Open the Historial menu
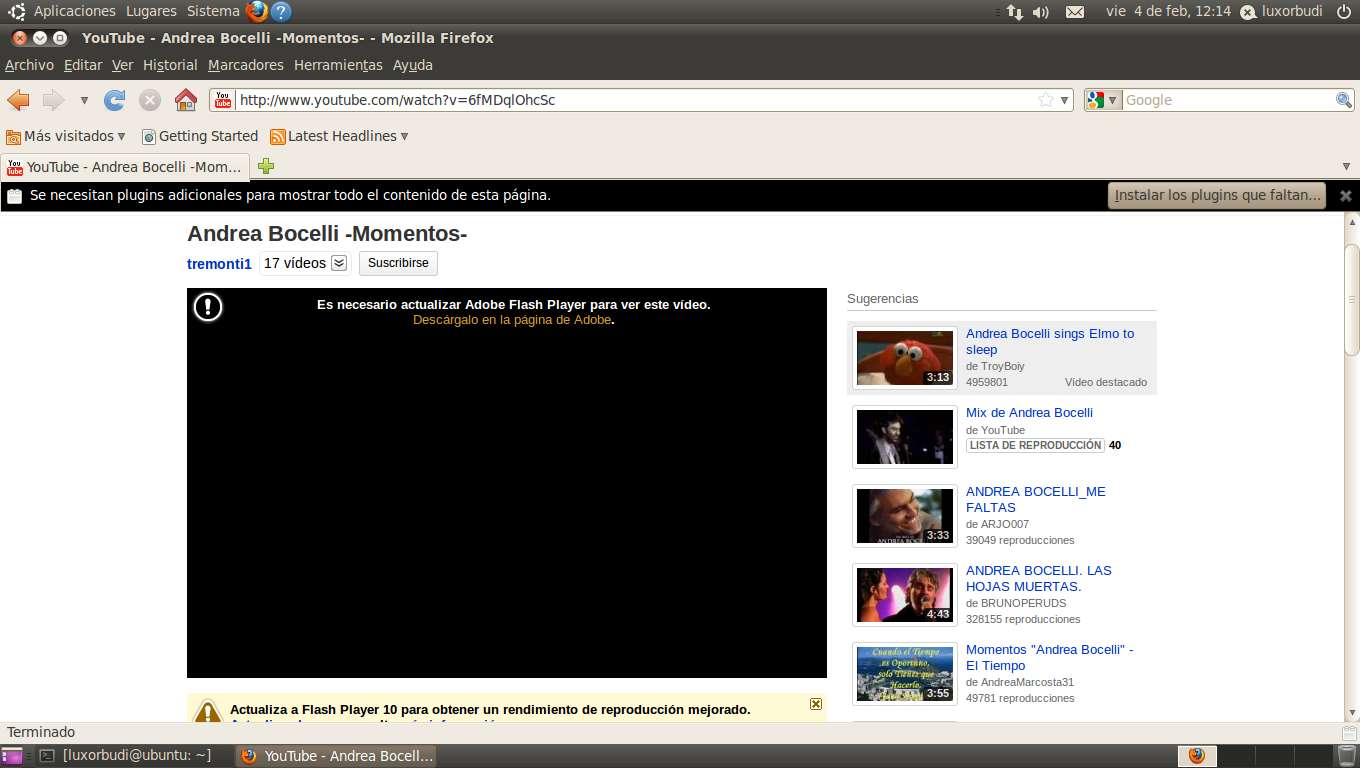Image resolution: width=1360 pixels, height=768 pixels. [170, 65]
